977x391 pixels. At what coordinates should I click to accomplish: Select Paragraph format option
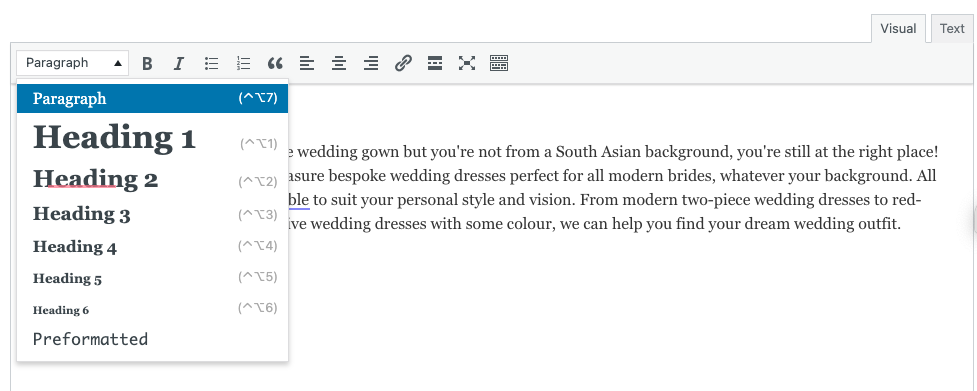tap(153, 98)
